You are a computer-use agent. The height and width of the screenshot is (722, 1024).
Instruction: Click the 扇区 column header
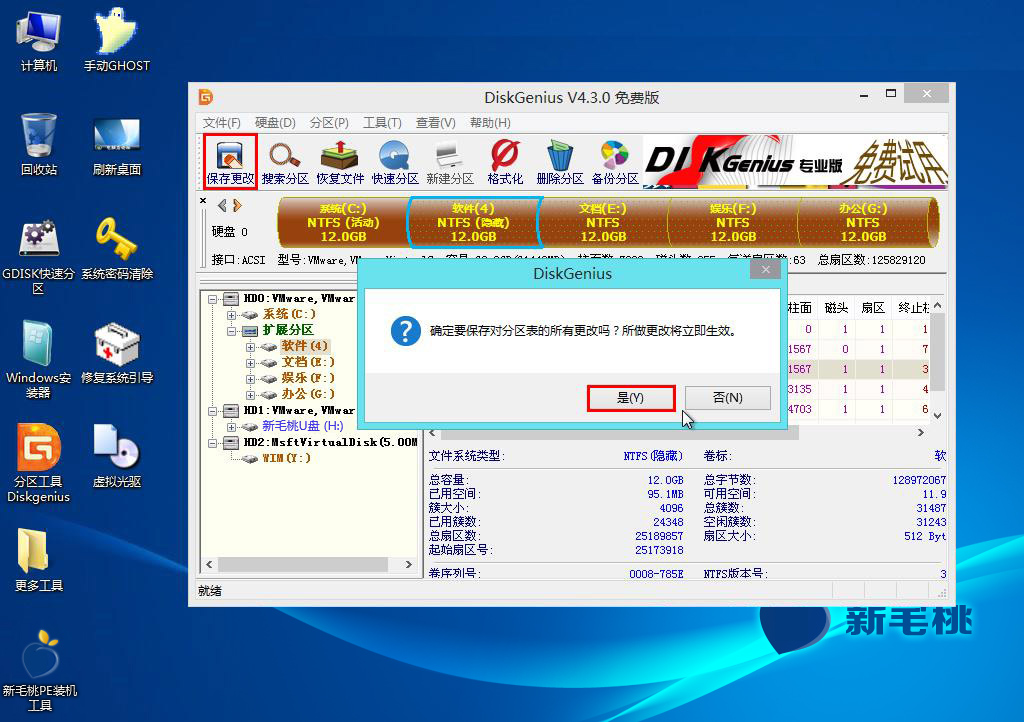click(873, 307)
